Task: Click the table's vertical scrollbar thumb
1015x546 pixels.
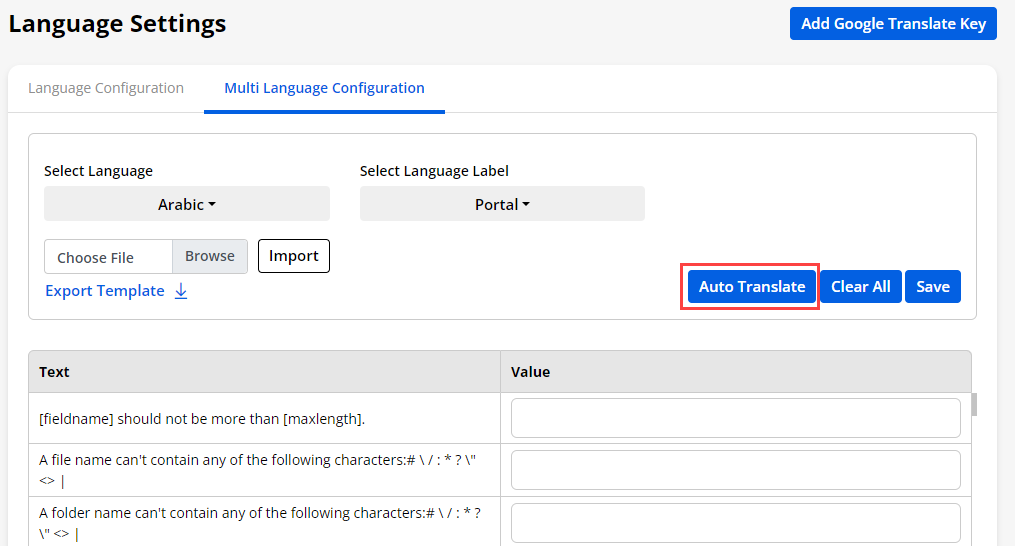Action: 974,404
